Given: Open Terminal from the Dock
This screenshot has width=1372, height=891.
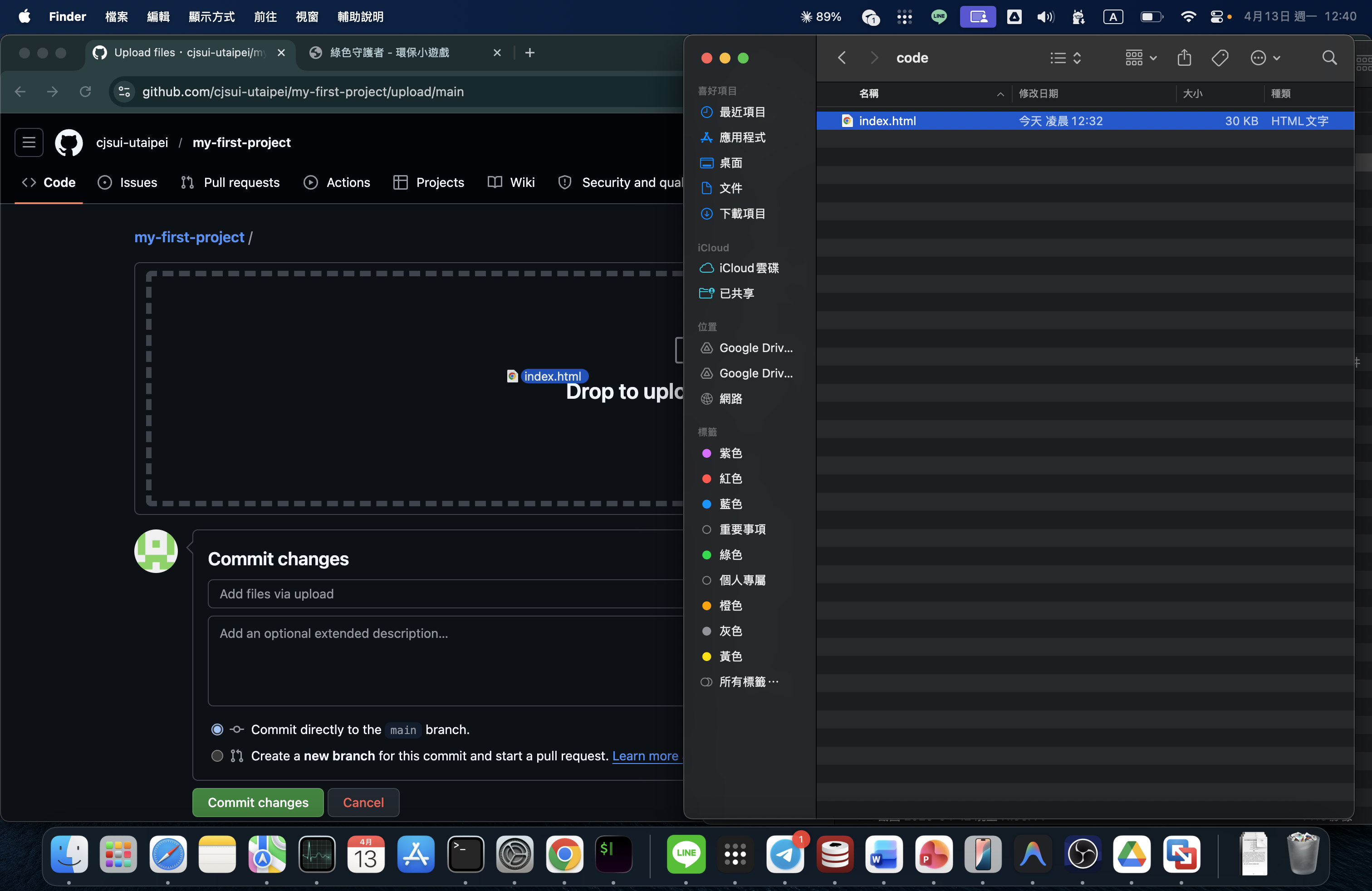Looking at the screenshot, I should point(465,854).
